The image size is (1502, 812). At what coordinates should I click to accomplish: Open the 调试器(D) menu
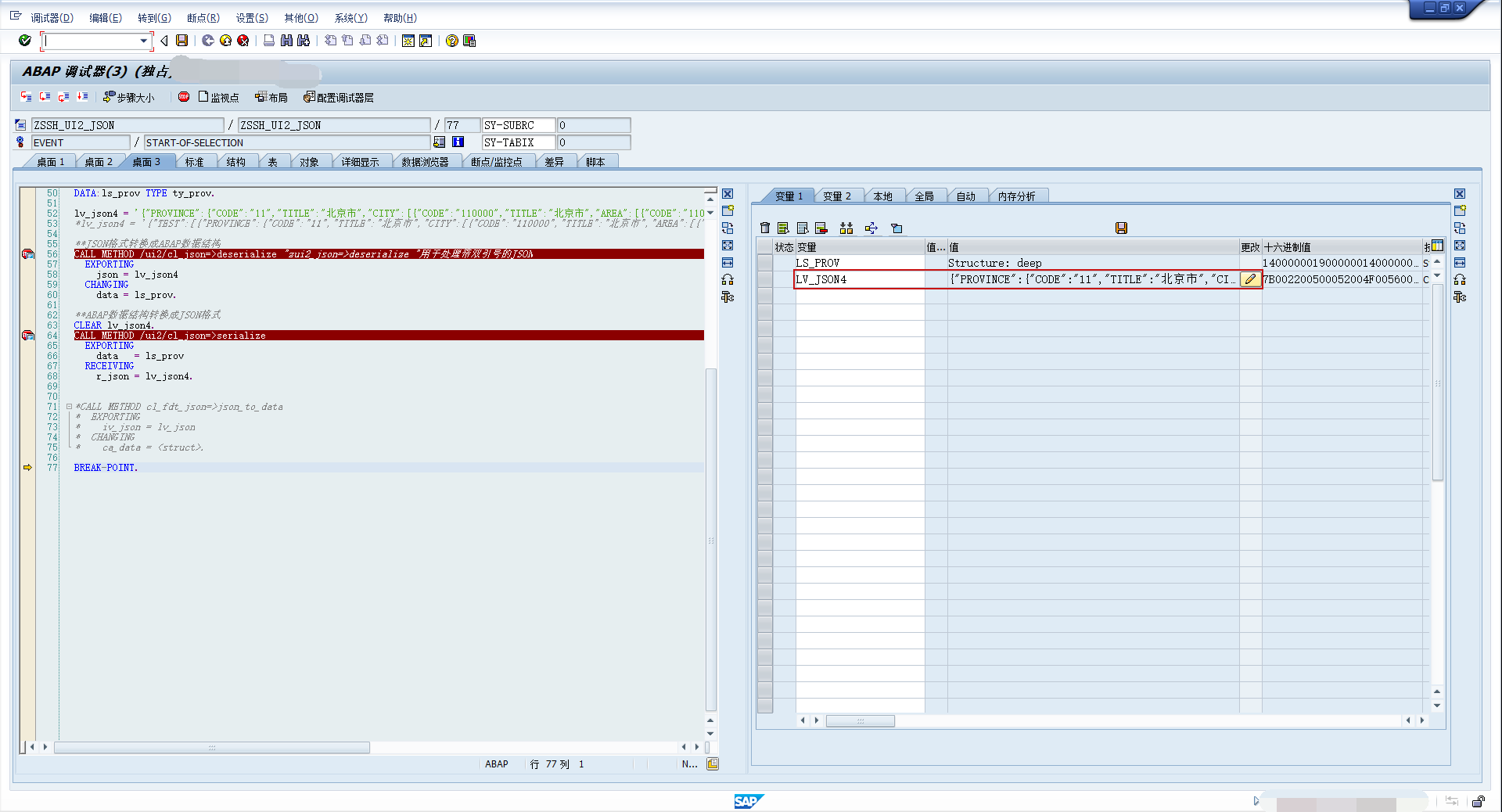(52, 17)
